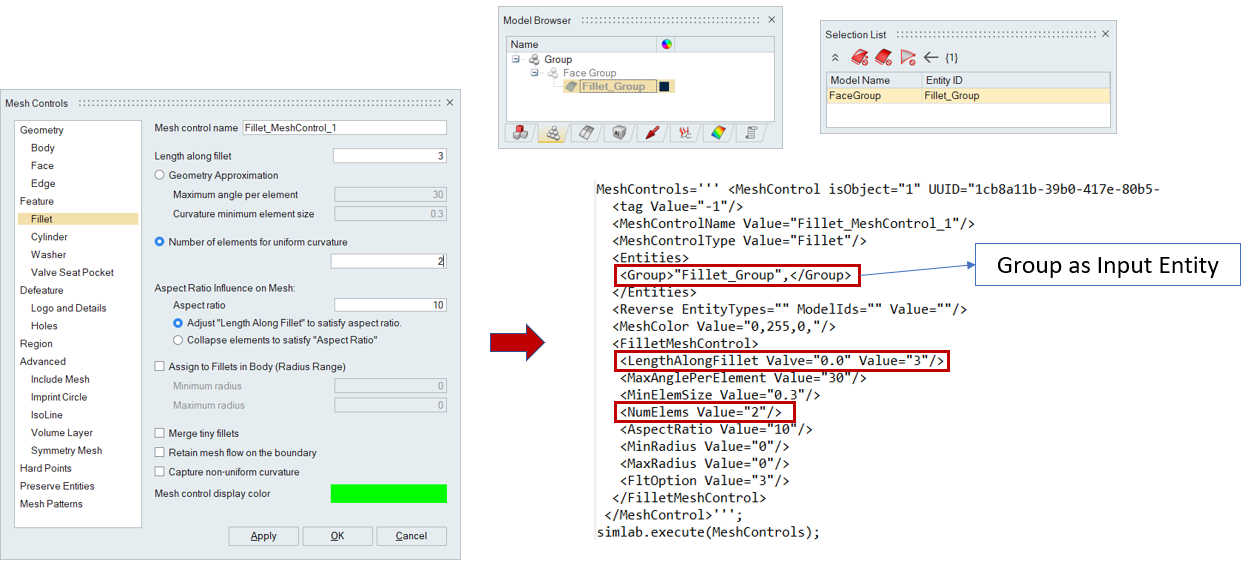1253x586 pixels.
Task: Open the green mesh control display color swatch
Action: [388, 494]
